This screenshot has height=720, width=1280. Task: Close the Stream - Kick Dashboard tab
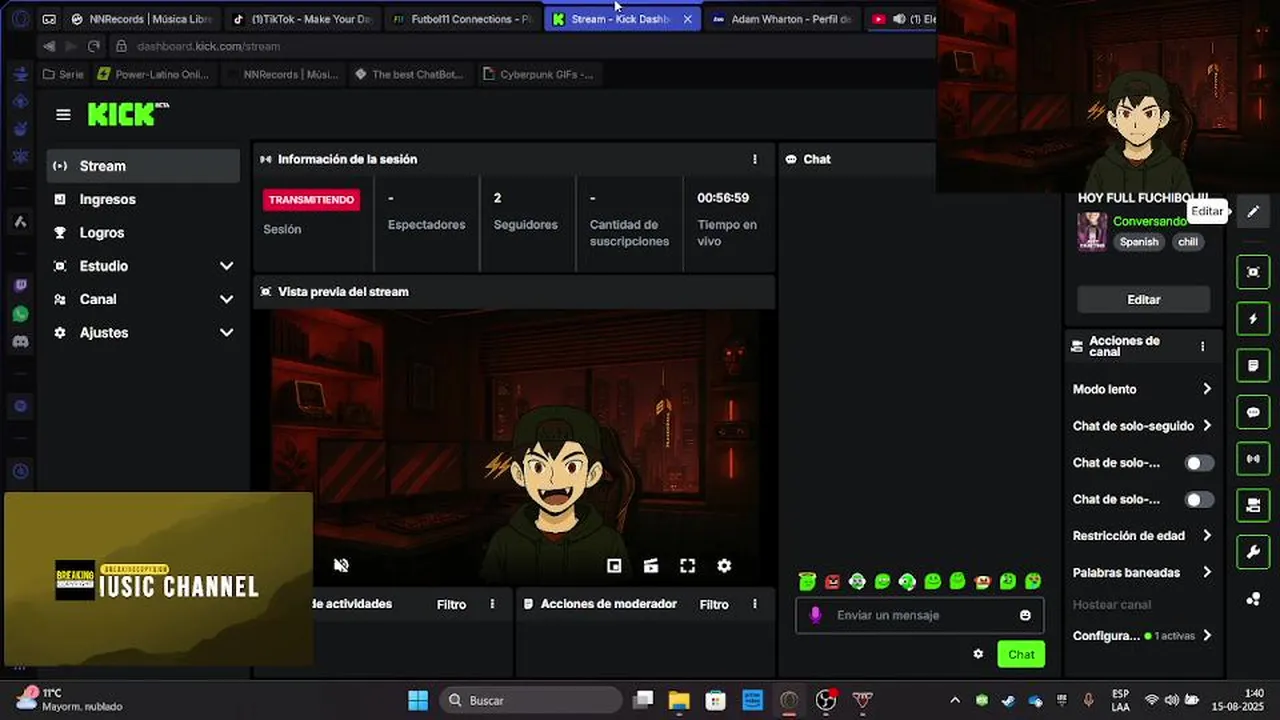coord(687,19)
